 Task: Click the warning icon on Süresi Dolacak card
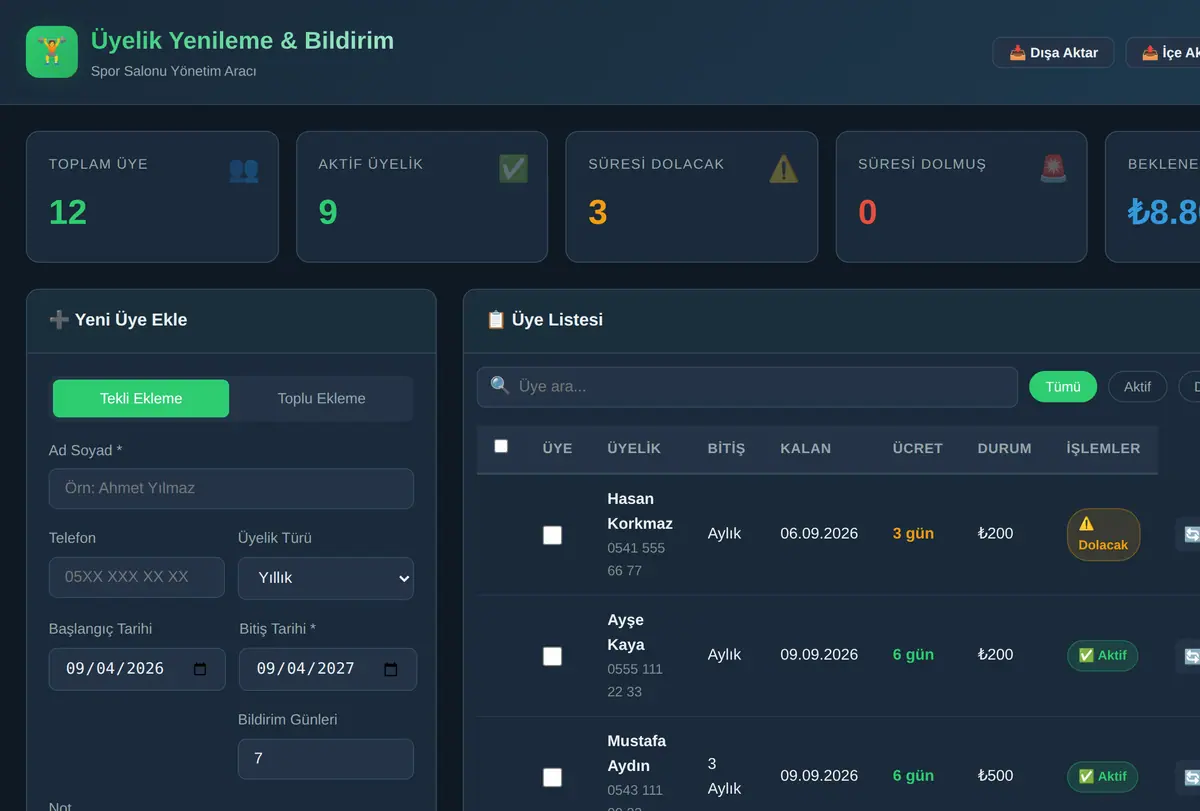pos(783,169)
